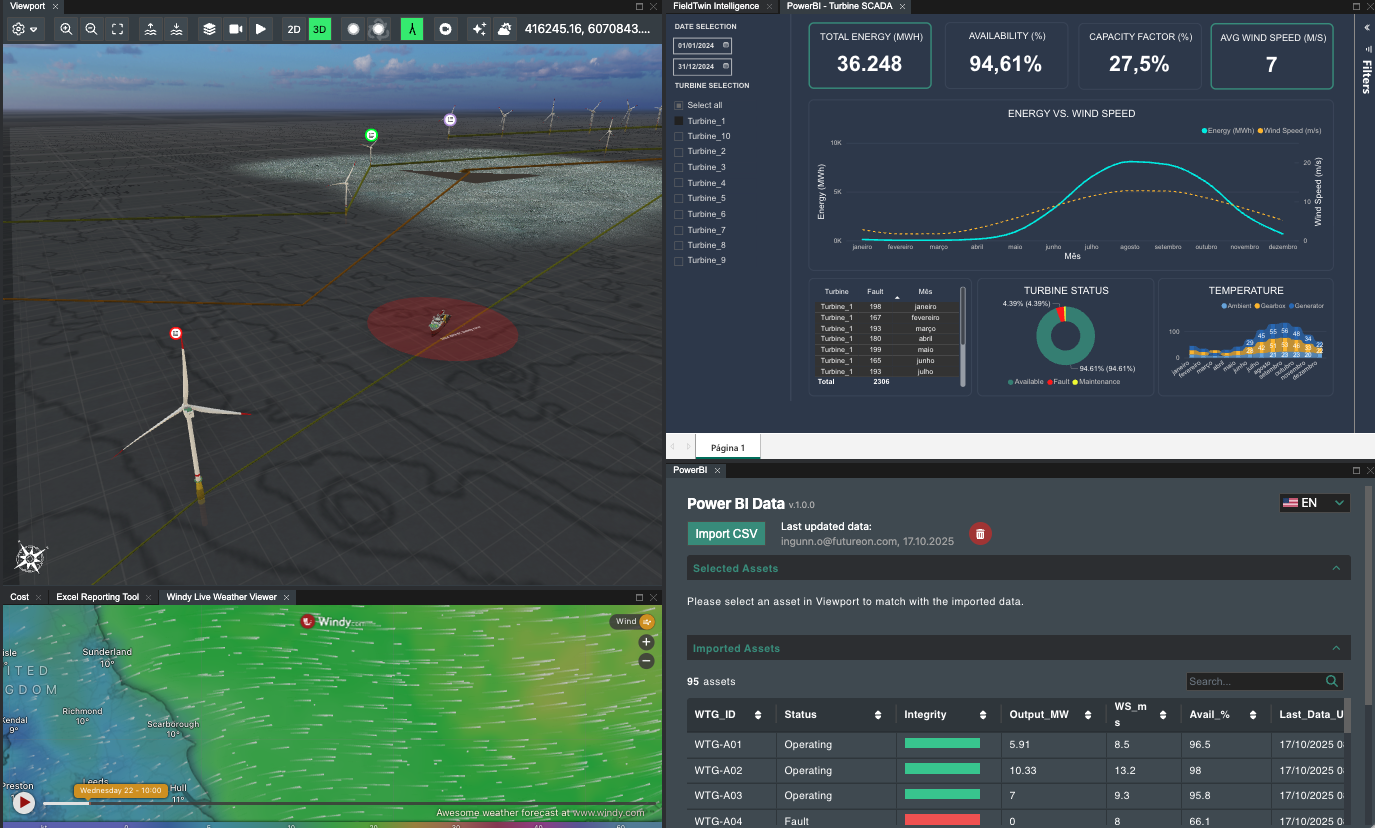Viewport: 1375px width, 828px height.
Task: Open the EN language dropdown
Action: pos(1314,503)
